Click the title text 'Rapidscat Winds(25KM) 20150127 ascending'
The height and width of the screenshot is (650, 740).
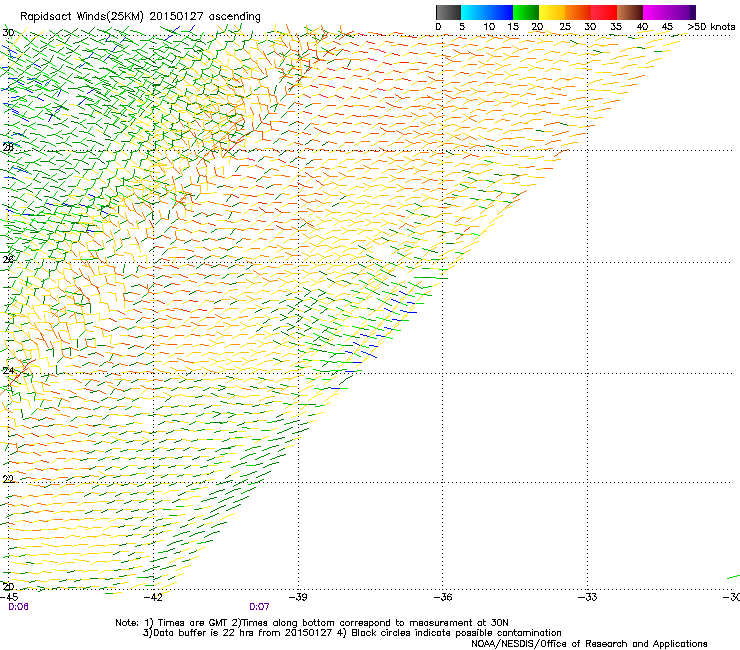(140, 17)
